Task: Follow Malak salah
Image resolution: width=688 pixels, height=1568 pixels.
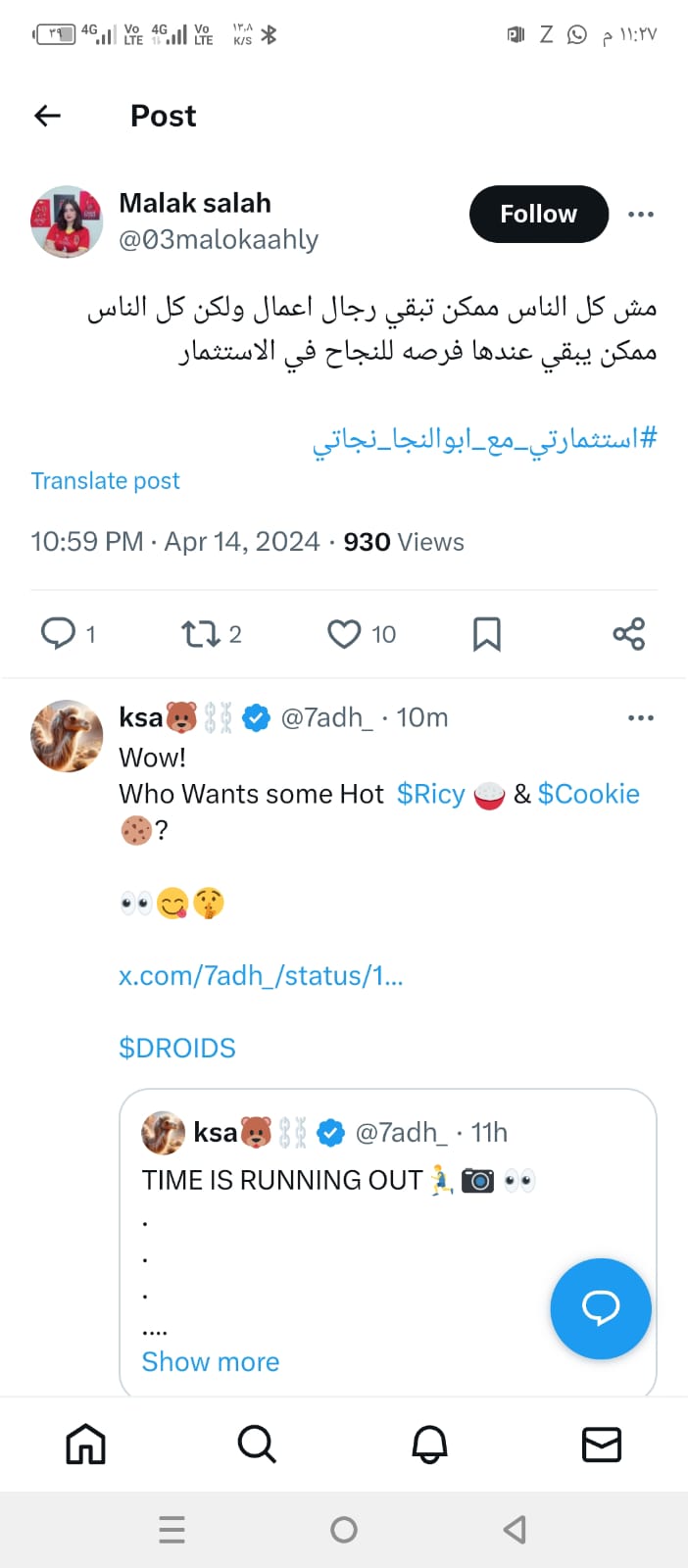Action: point(538,214)
